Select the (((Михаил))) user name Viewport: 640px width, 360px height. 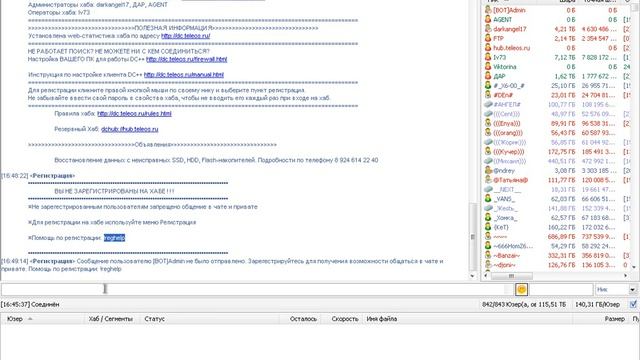[510, 161]
